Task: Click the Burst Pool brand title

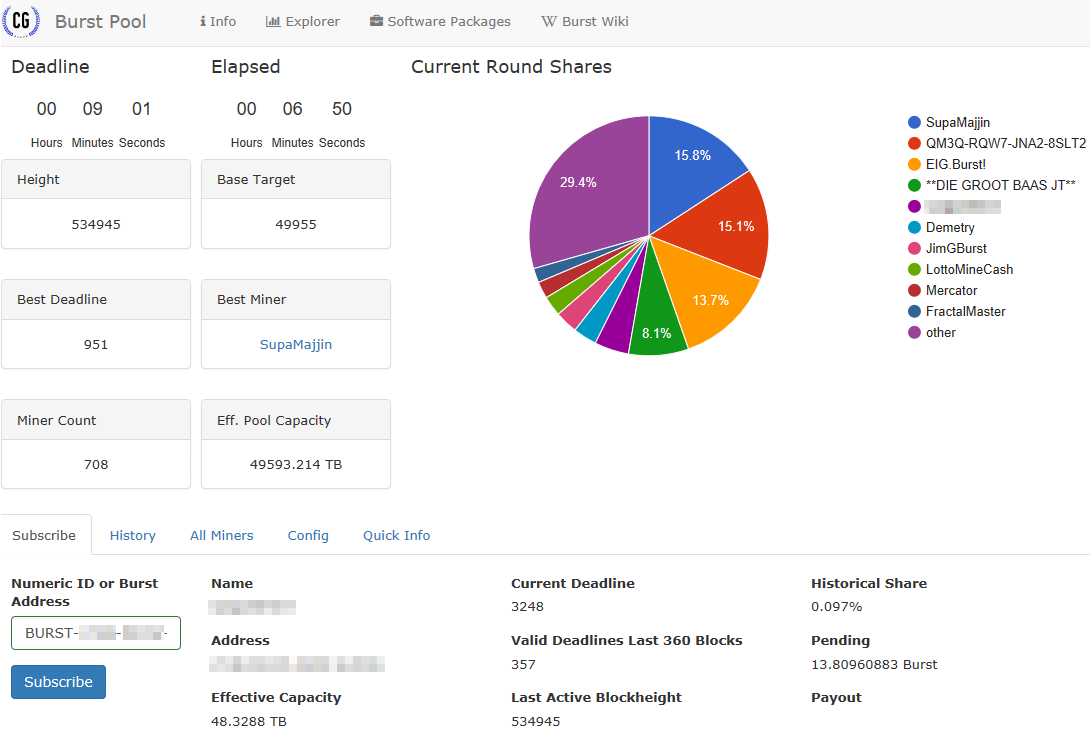Action: tap(100, 21)
